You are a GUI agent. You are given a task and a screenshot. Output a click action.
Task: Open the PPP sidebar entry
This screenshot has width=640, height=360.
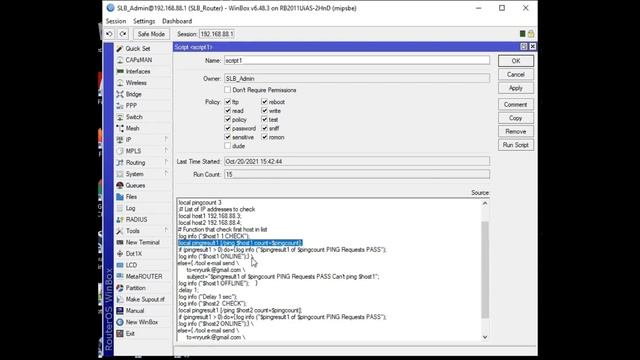click(x=131, y=106)
